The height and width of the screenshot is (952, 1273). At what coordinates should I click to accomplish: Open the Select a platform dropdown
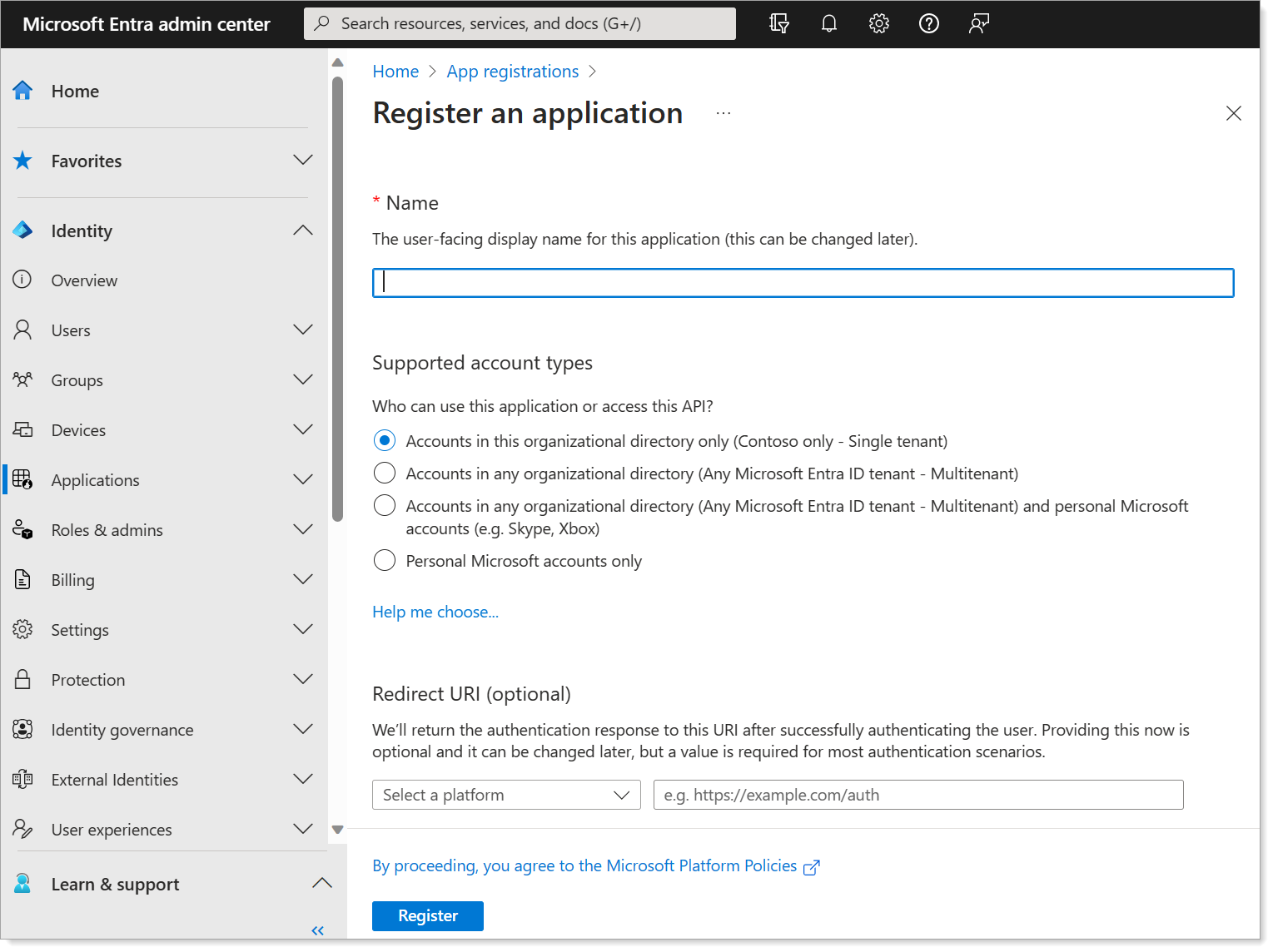[x=505, y=795]
